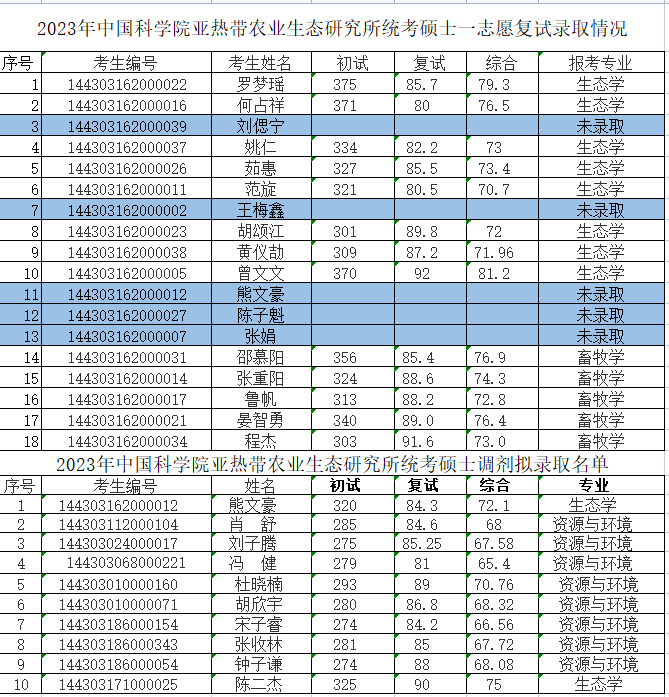Select the second table title mentioning 调剂拟录取名单
Image resolution: width=669 pixels, height=697 pixels.
(332, 465)
